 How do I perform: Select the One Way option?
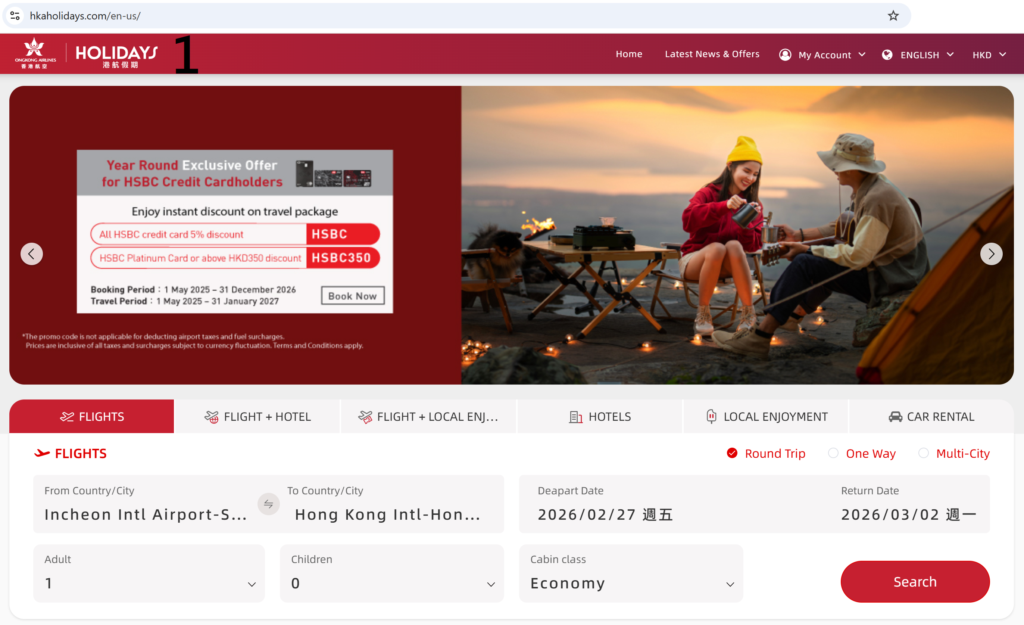click(833, 453)
